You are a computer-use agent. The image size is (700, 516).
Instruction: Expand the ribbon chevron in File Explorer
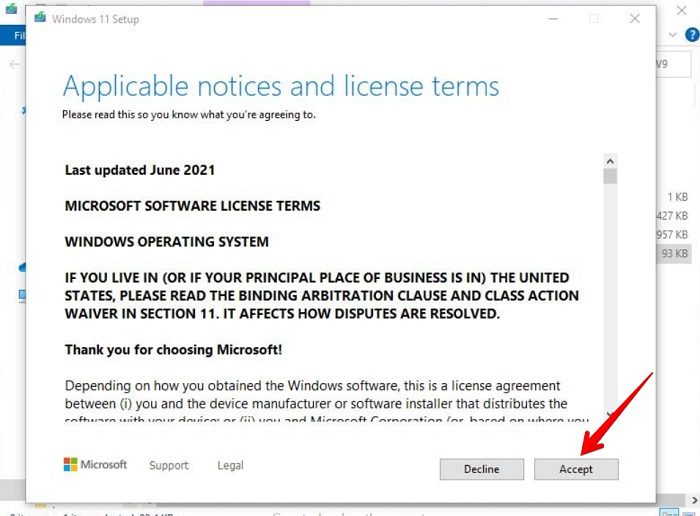(672, 35)
